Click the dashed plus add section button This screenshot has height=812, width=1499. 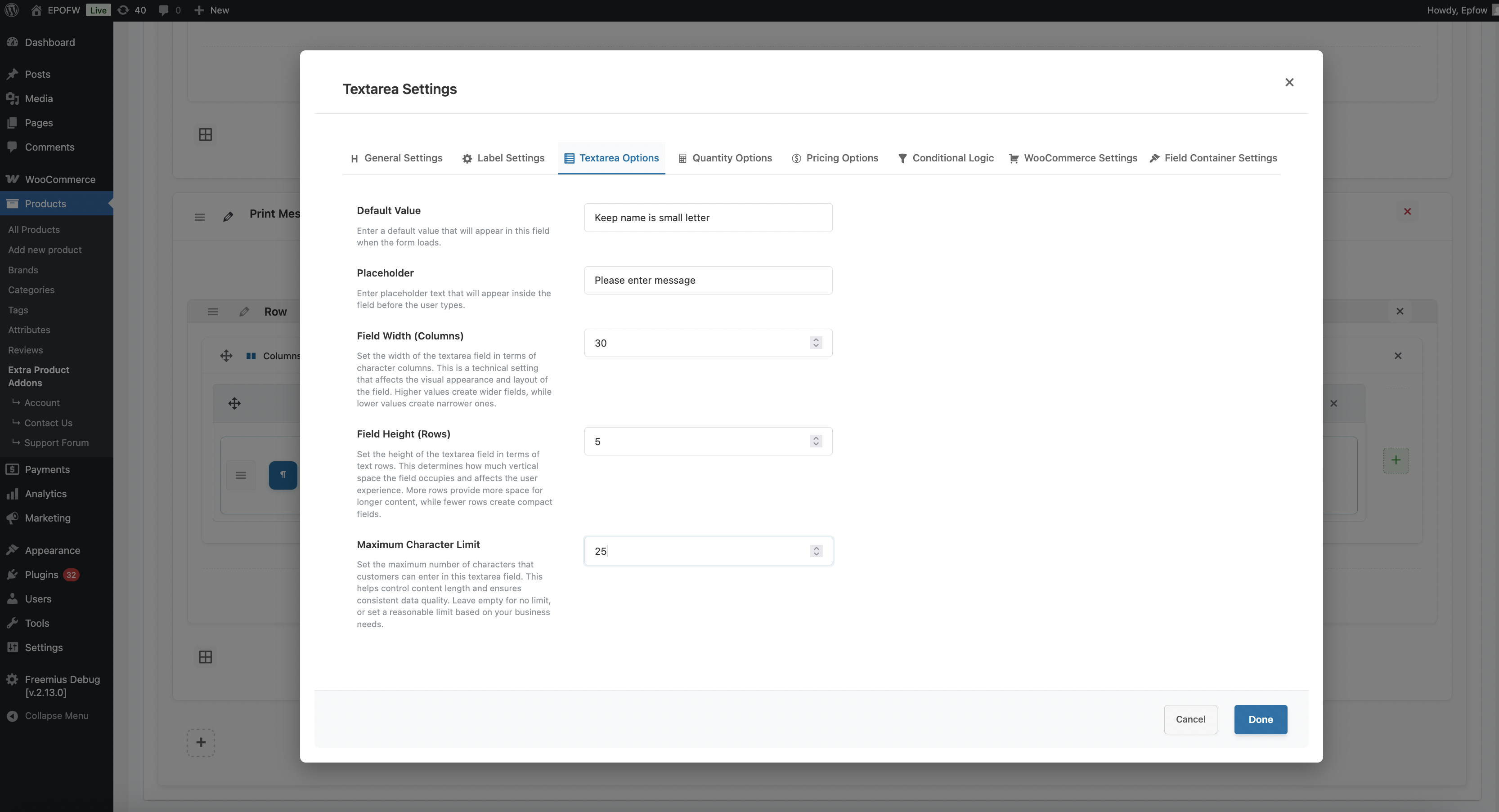click(201, 743)
